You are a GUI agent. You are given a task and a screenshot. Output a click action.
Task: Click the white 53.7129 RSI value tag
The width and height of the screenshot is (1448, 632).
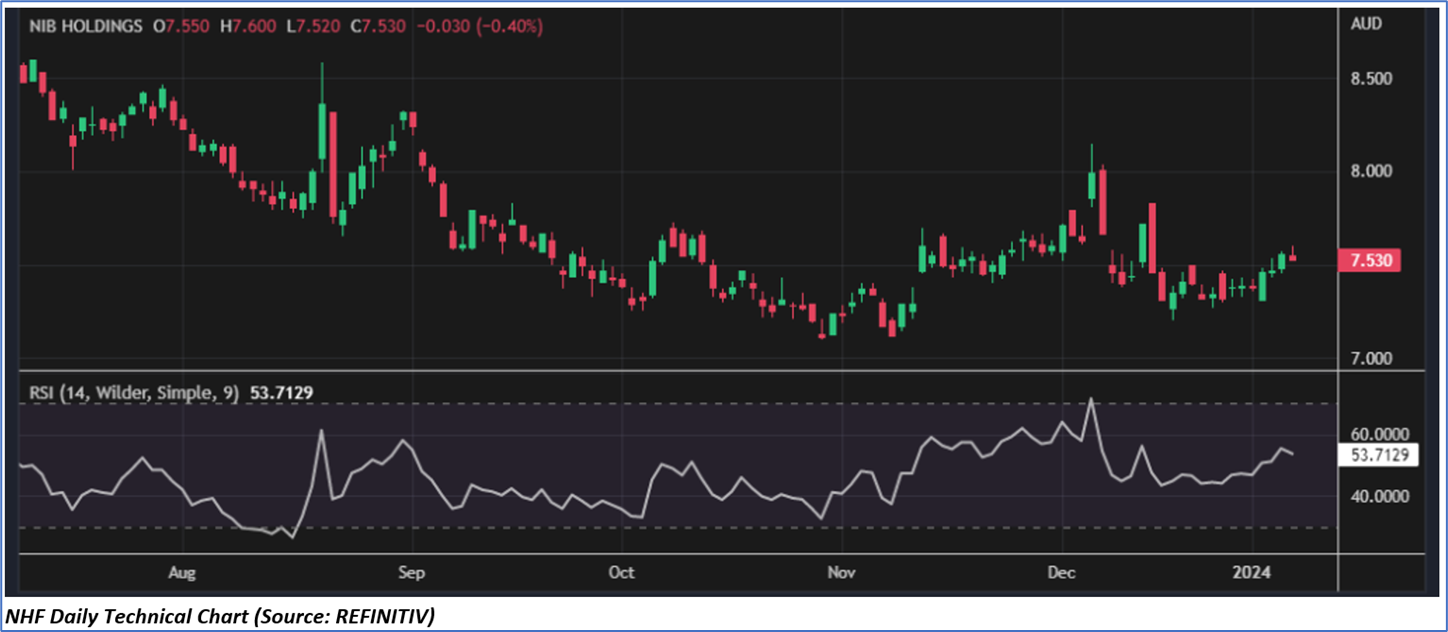click(x=1378, y=455)
